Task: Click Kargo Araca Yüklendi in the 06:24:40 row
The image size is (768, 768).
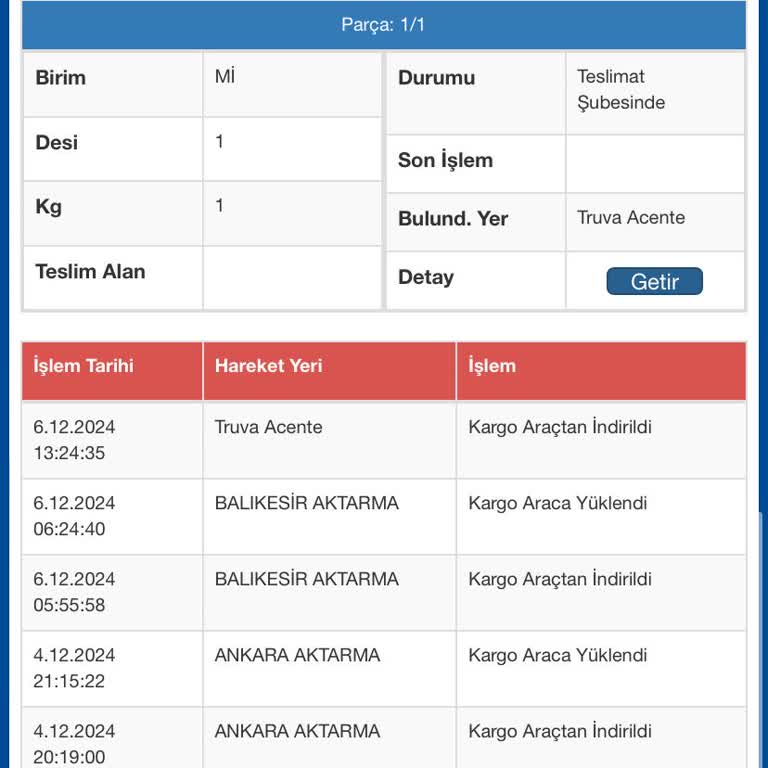Action: [557, 503]
